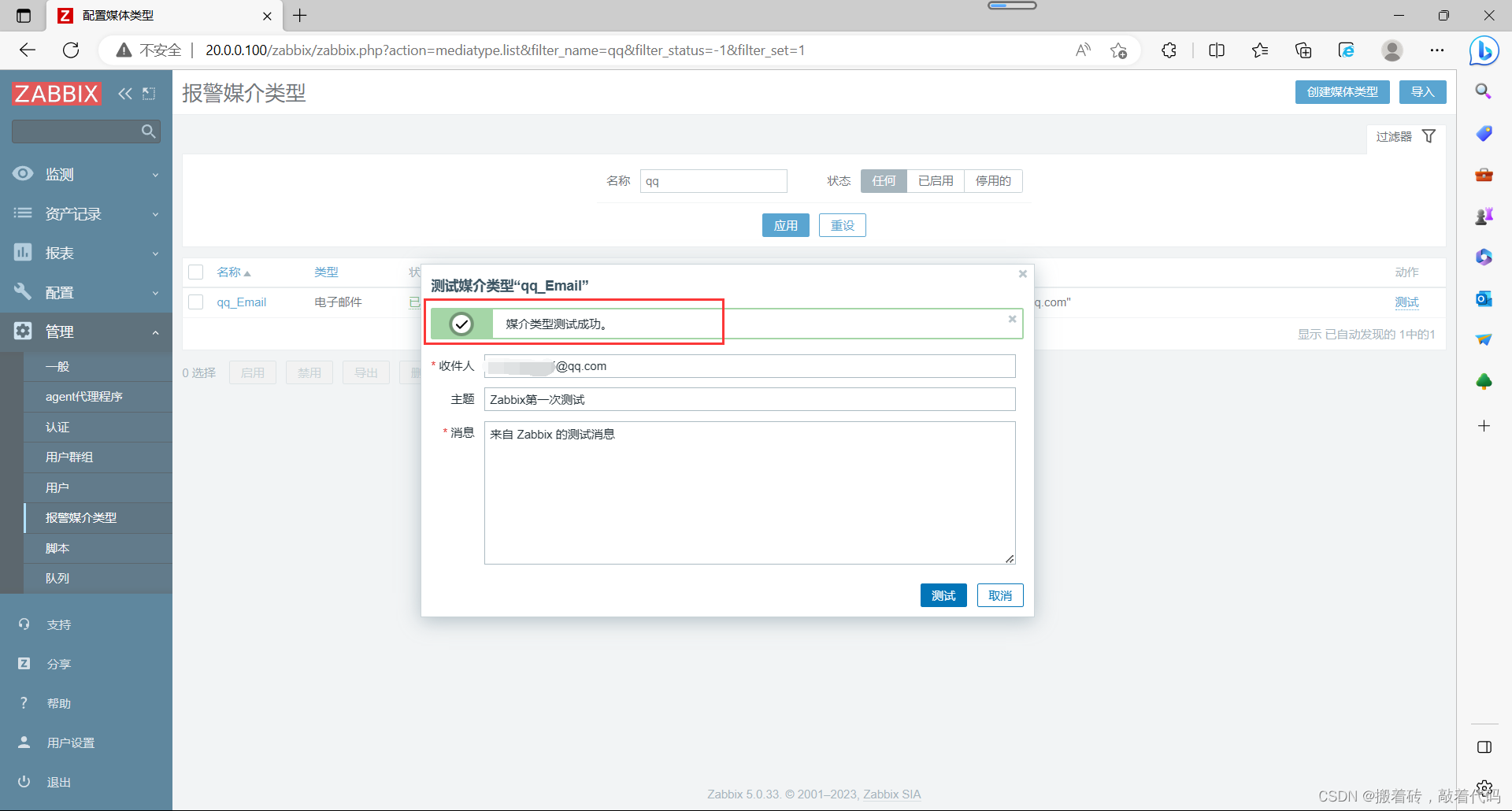1512x811 pixels.
Task: Expand the 监测 menu section
Action: click(86, 174)
